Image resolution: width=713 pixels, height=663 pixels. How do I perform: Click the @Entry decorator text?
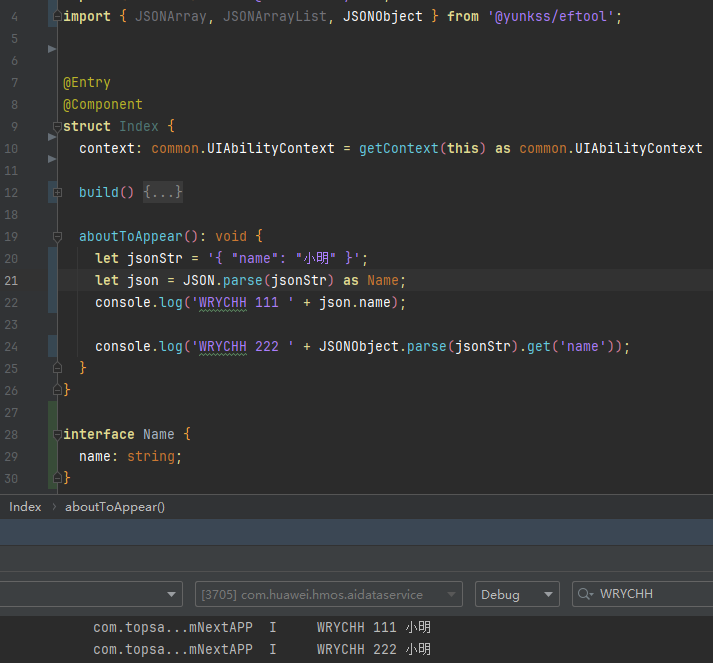87,82
